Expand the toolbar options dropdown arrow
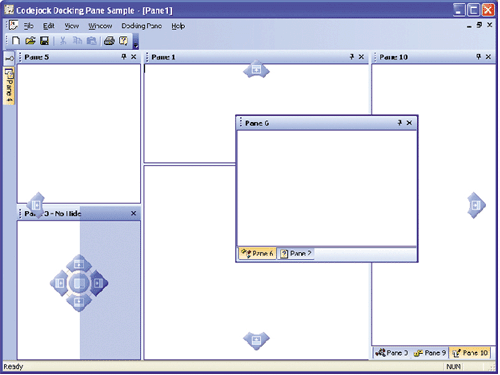Image resolution: width=500 pixels, height=375 pixels. point(136,42)
